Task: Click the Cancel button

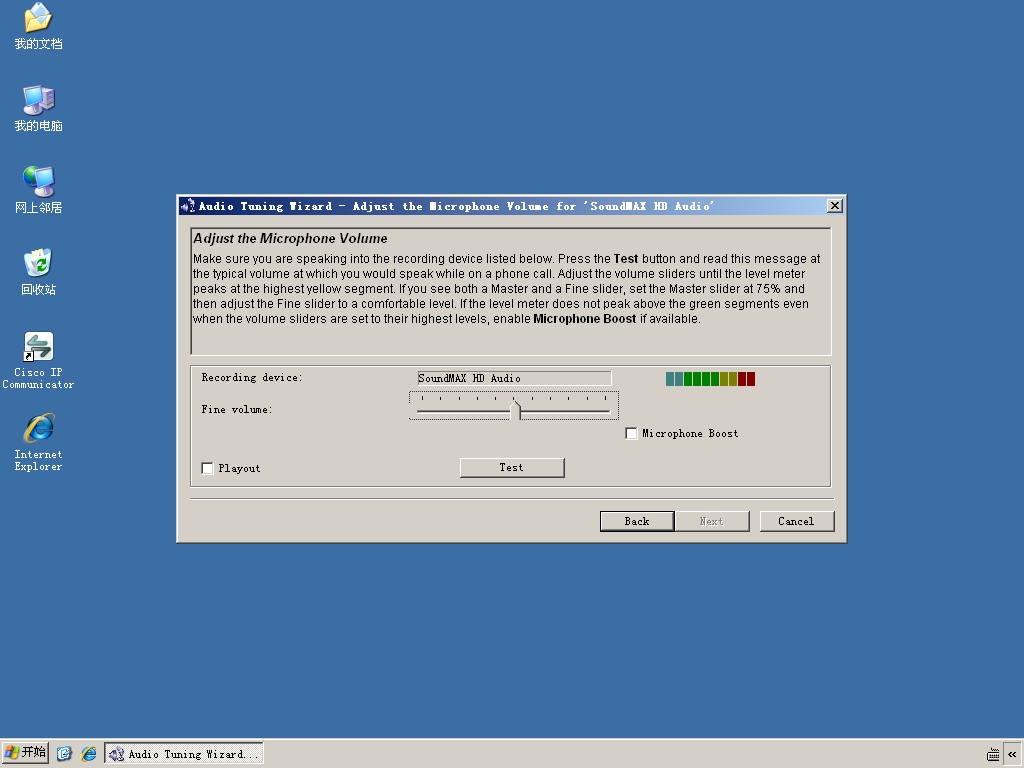Action: 797,521
